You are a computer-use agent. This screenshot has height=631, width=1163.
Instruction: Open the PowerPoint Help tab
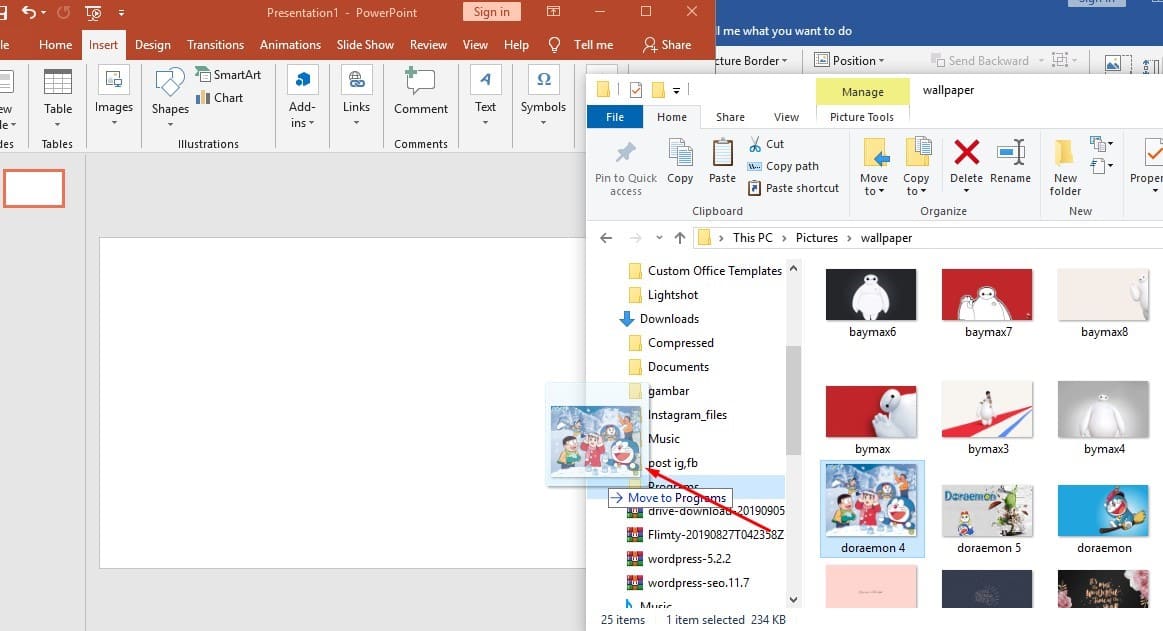516,44
